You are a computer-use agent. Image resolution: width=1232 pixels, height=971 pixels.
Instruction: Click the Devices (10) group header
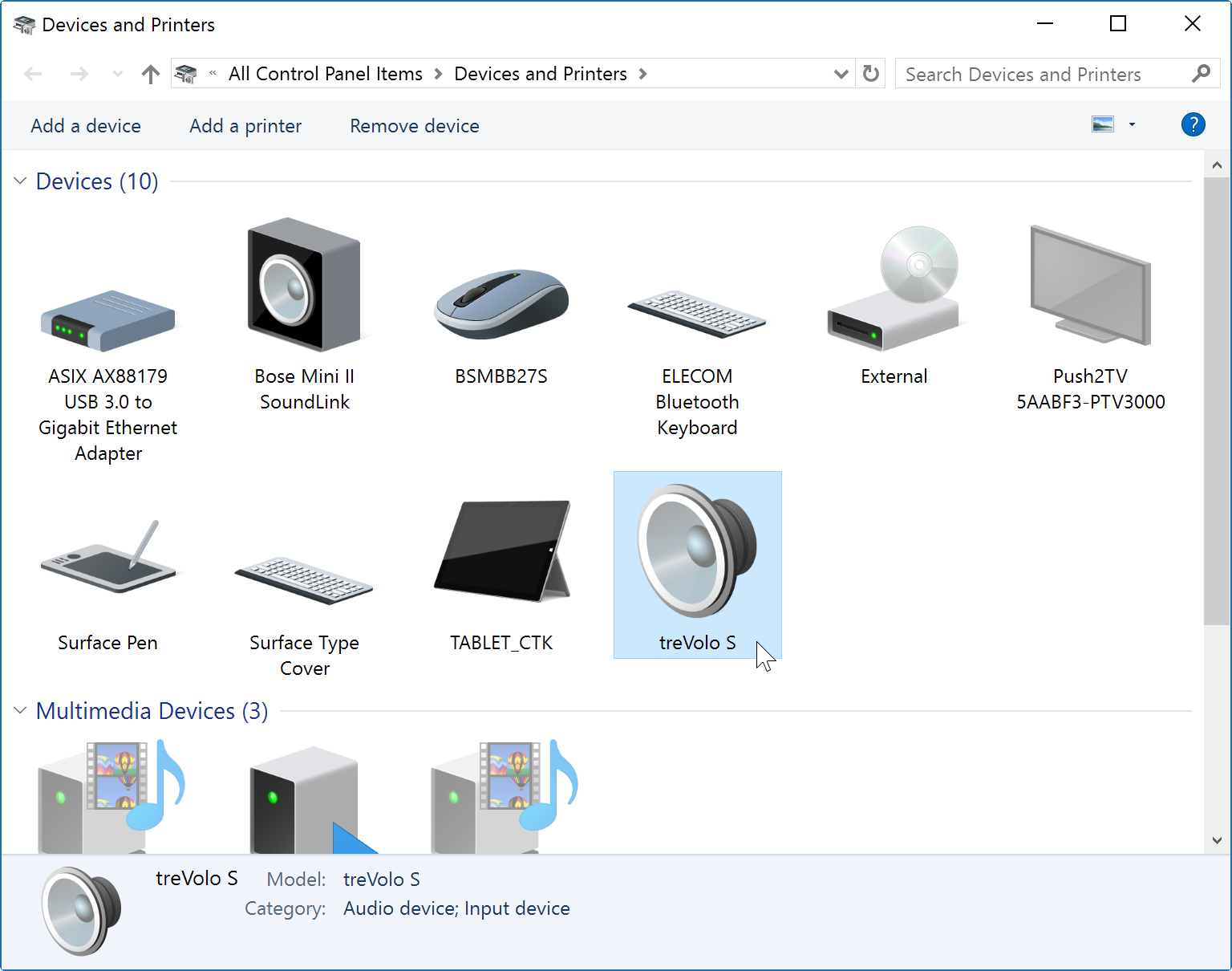(97, 181)
